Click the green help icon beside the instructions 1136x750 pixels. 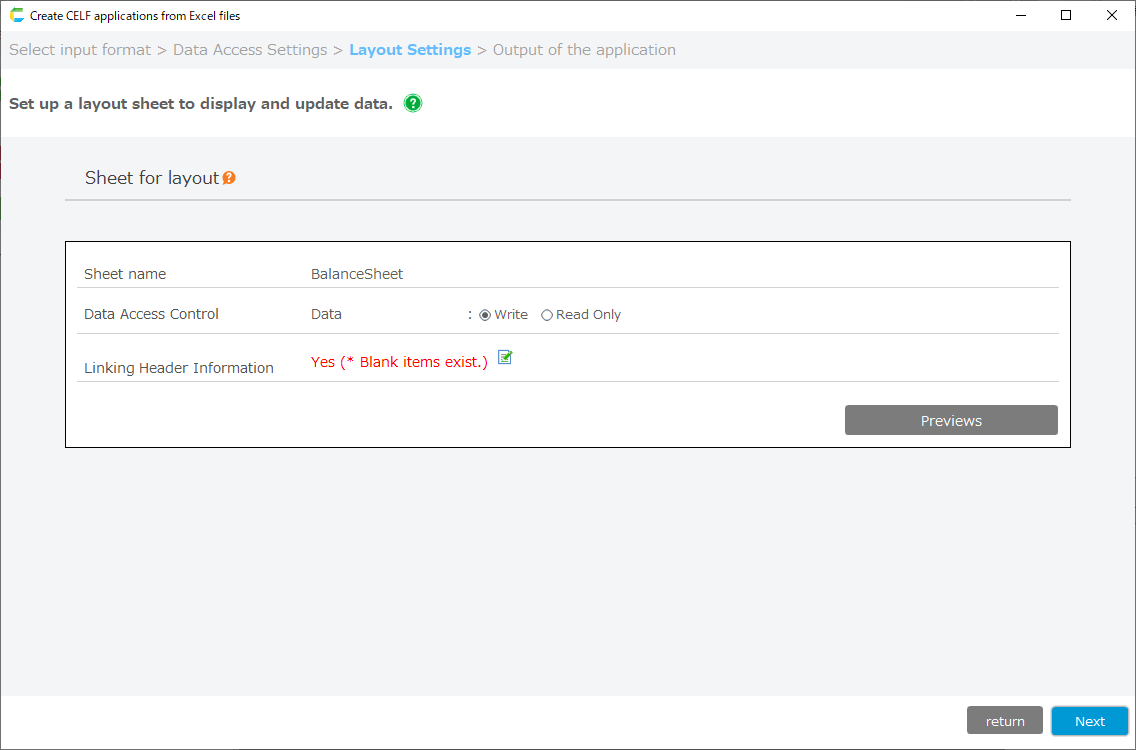tap(413, 103)
